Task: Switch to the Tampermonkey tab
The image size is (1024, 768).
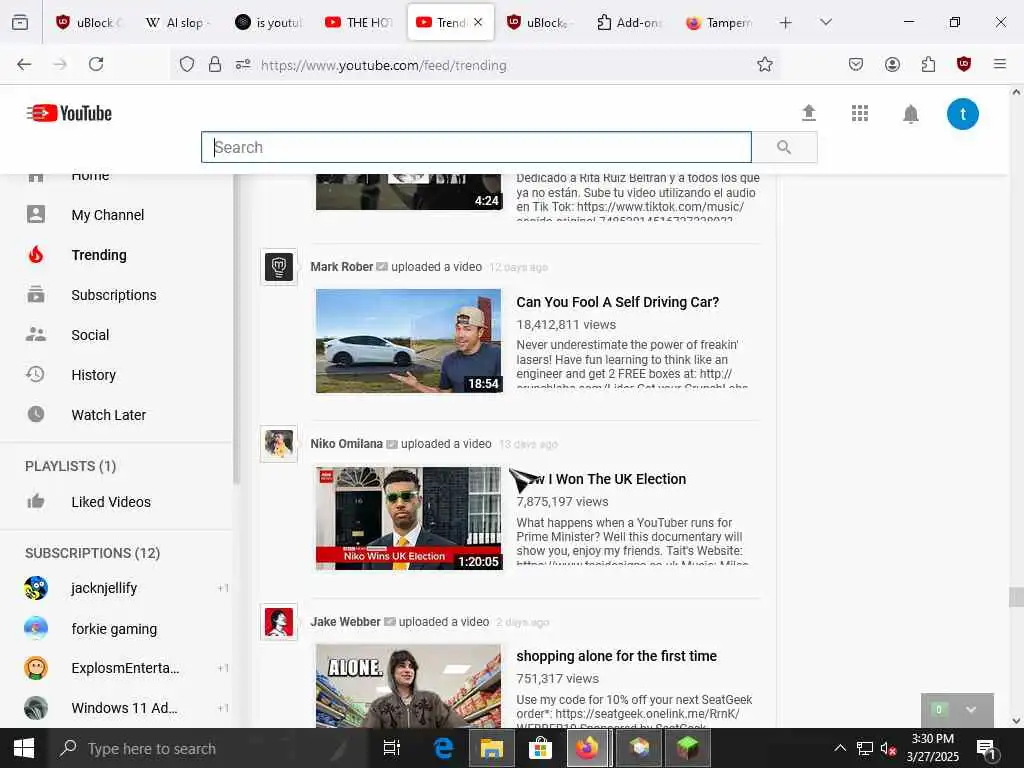Action: coord(720,22)
